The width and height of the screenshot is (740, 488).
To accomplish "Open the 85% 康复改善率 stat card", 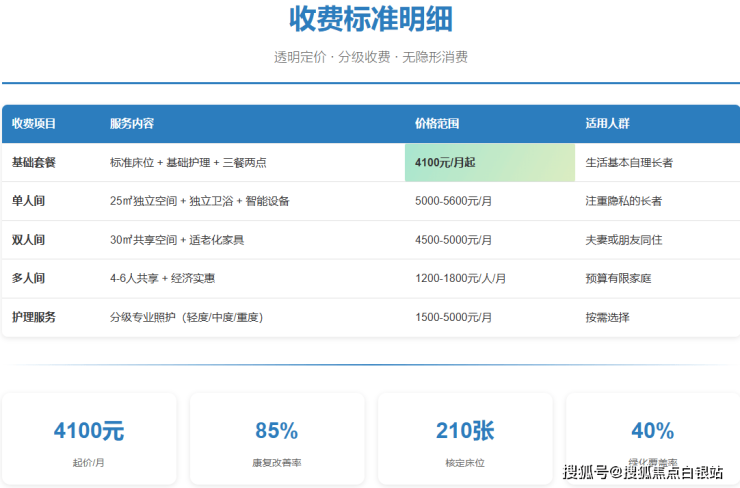I will [276, 439].
